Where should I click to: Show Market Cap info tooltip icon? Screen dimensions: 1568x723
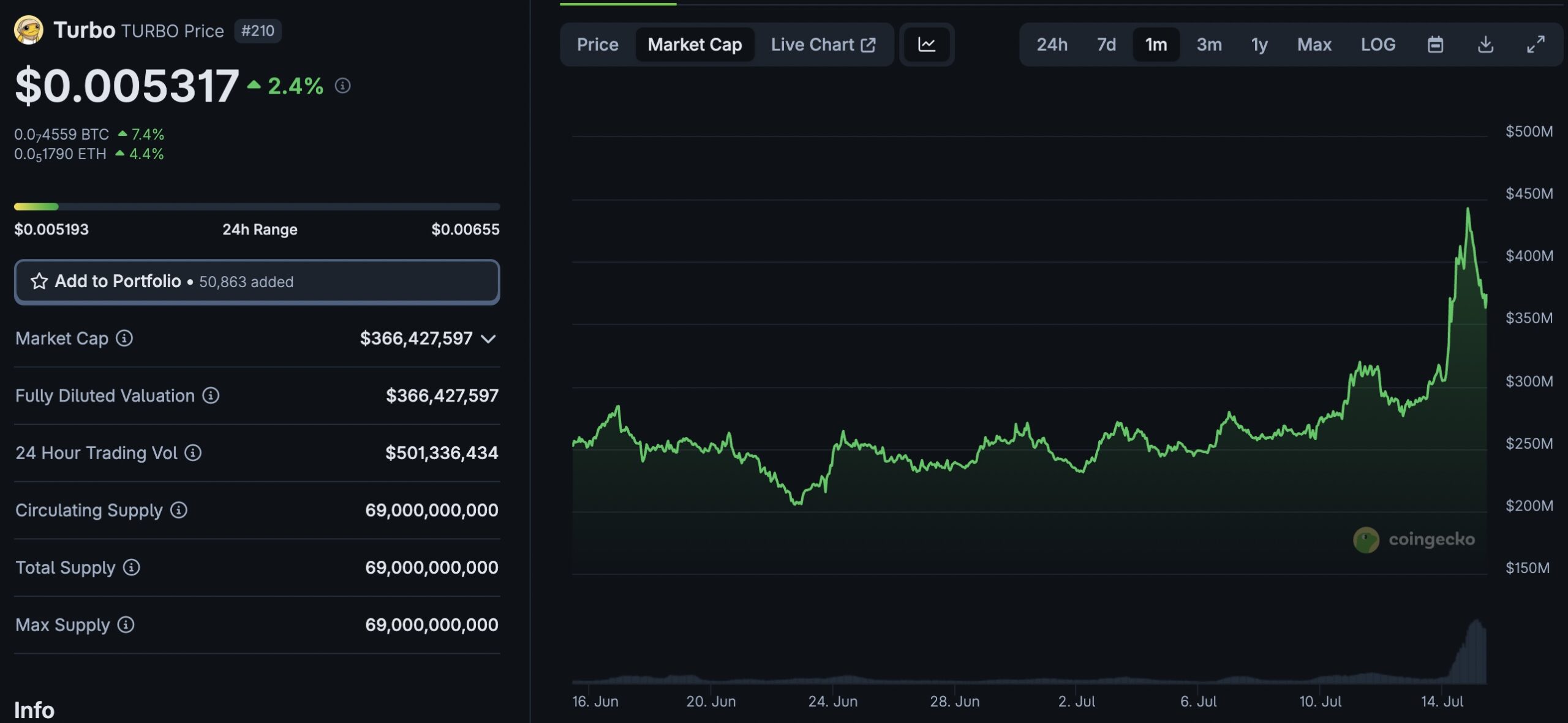click(x=124, y=338)
